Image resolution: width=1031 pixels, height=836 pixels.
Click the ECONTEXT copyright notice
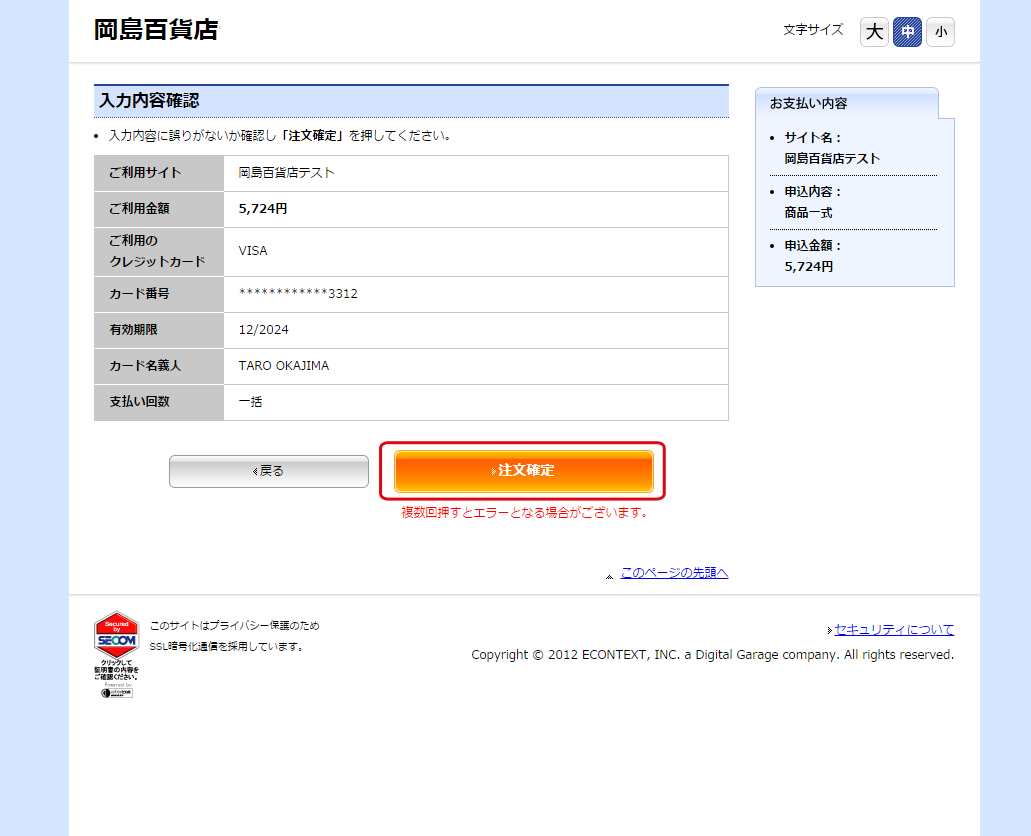tap(713, 654)
